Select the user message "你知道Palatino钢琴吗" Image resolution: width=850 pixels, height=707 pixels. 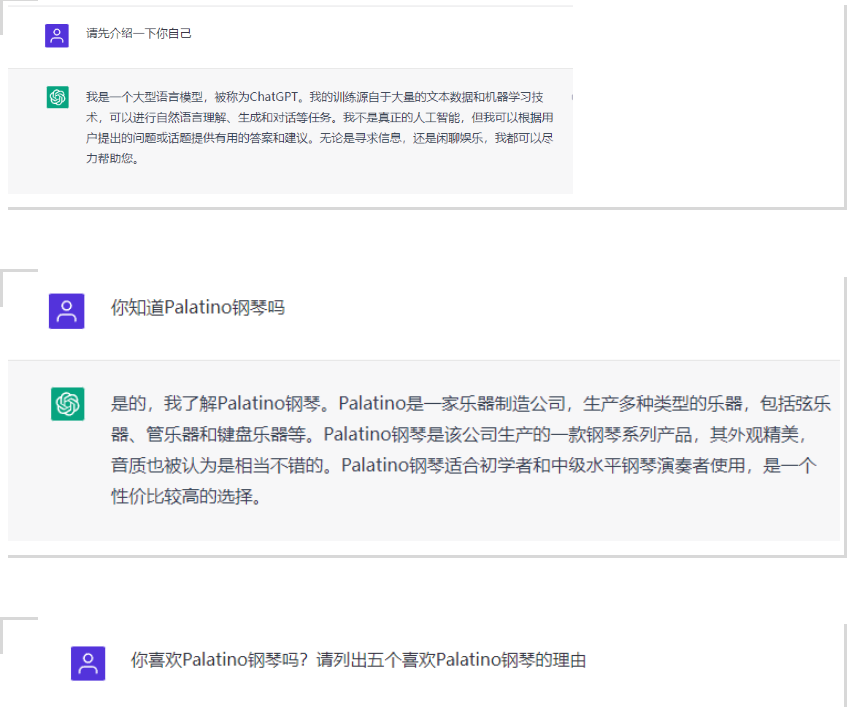click(197, 308)
